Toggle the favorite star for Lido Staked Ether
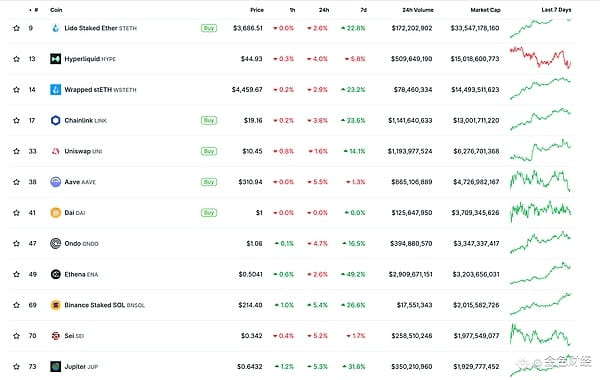This screenshot has height=380, width=600. pyautogui.click(x=16, y=28)
